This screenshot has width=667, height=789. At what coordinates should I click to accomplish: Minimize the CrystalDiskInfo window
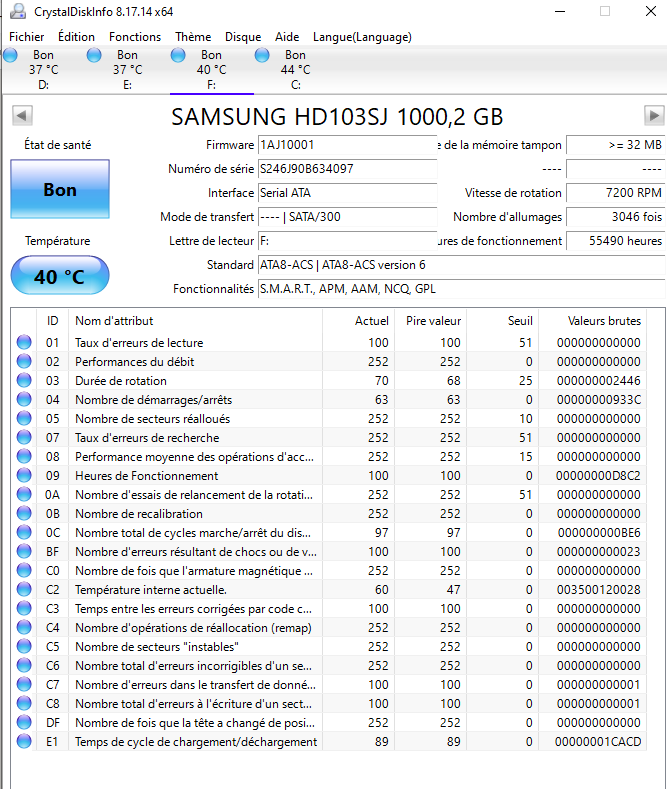pos(560,11)
